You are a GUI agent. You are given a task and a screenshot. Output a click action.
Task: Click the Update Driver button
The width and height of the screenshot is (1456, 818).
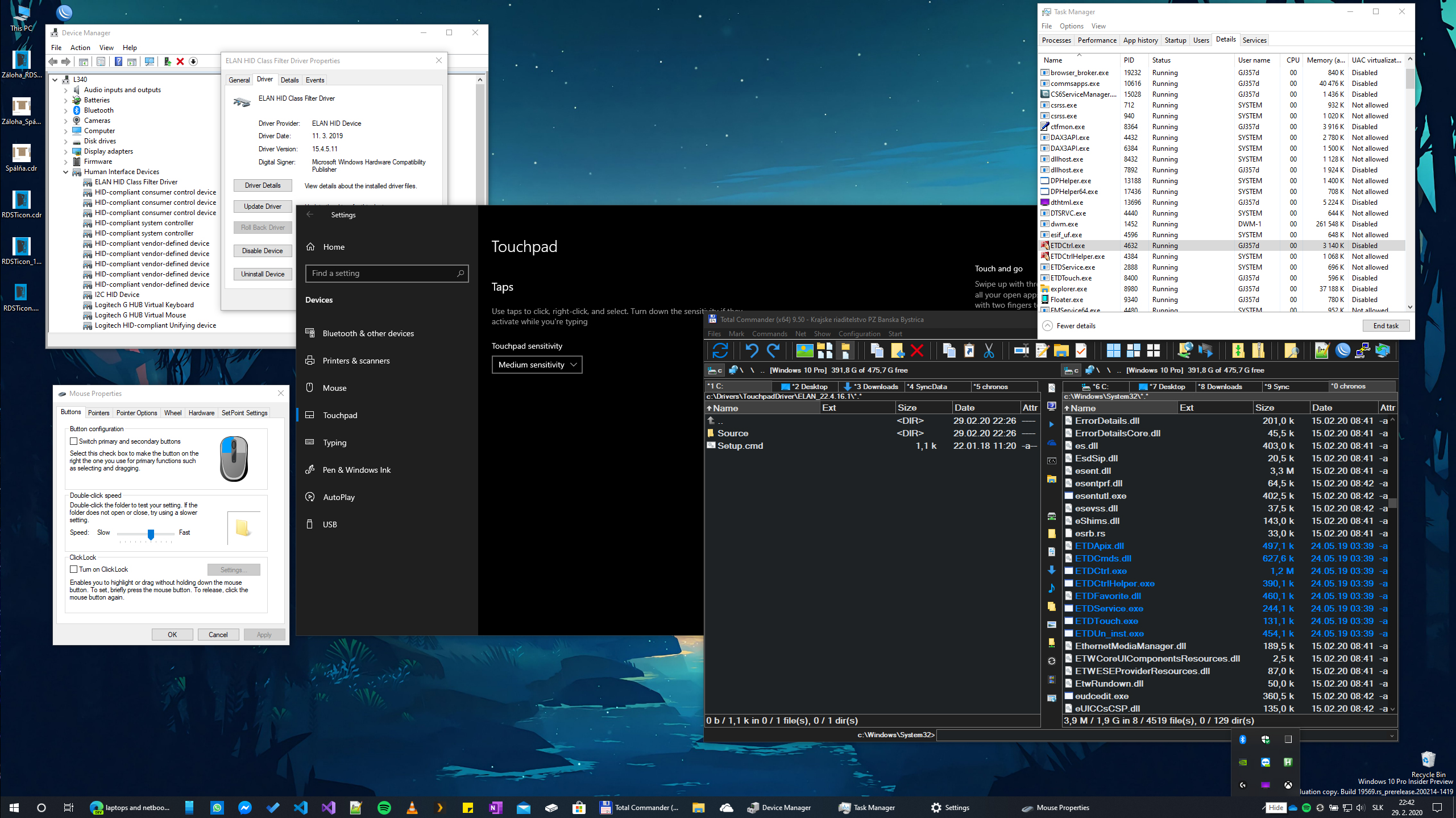(x=262, y=206)
